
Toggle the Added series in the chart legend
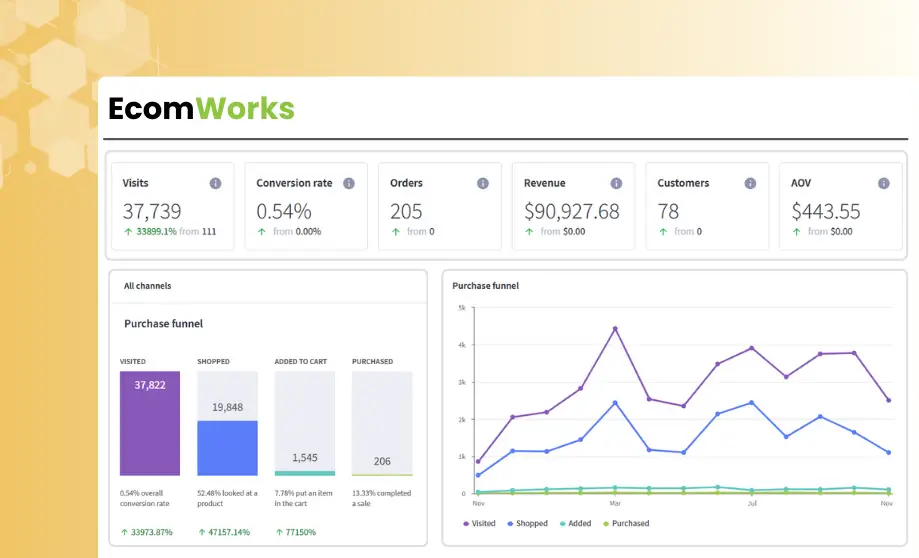pyautogui.click(x=576, y=523)
